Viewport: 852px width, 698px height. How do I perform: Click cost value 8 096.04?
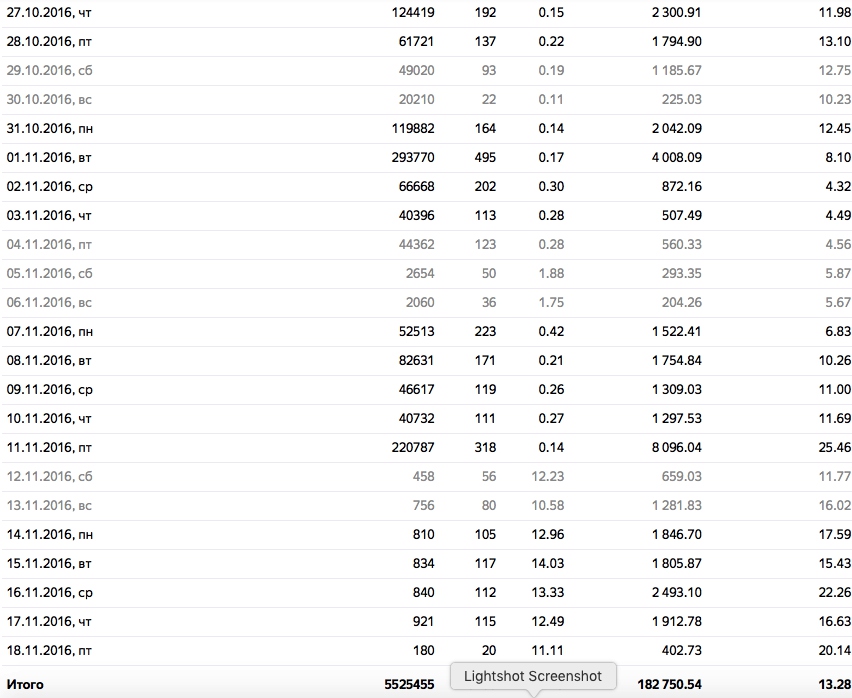[x=676, y=448]
